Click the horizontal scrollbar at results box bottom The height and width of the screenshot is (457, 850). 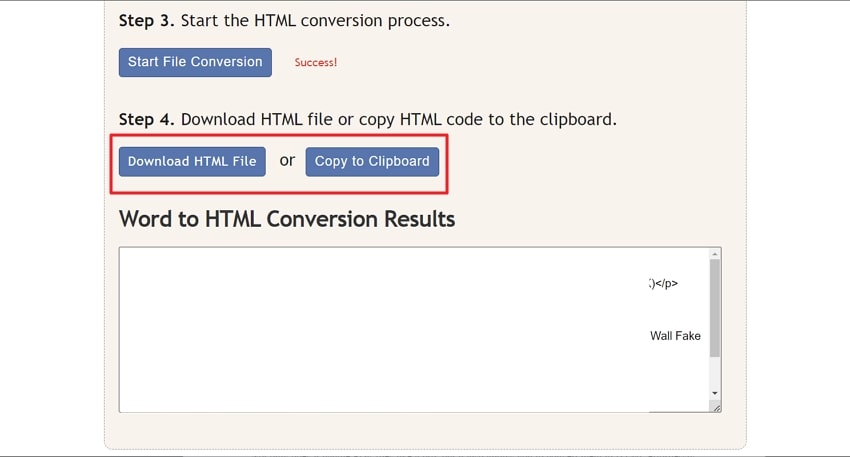680,410
